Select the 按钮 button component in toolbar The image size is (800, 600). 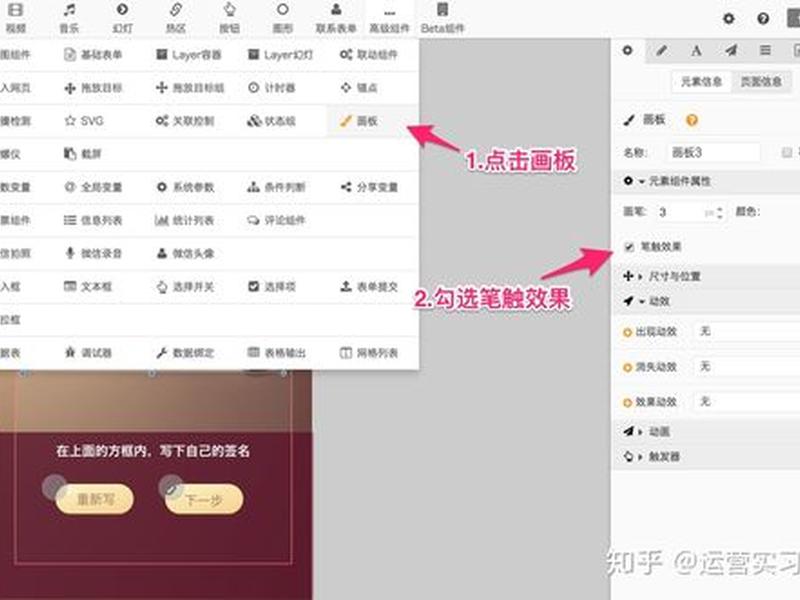coord(230,17)
